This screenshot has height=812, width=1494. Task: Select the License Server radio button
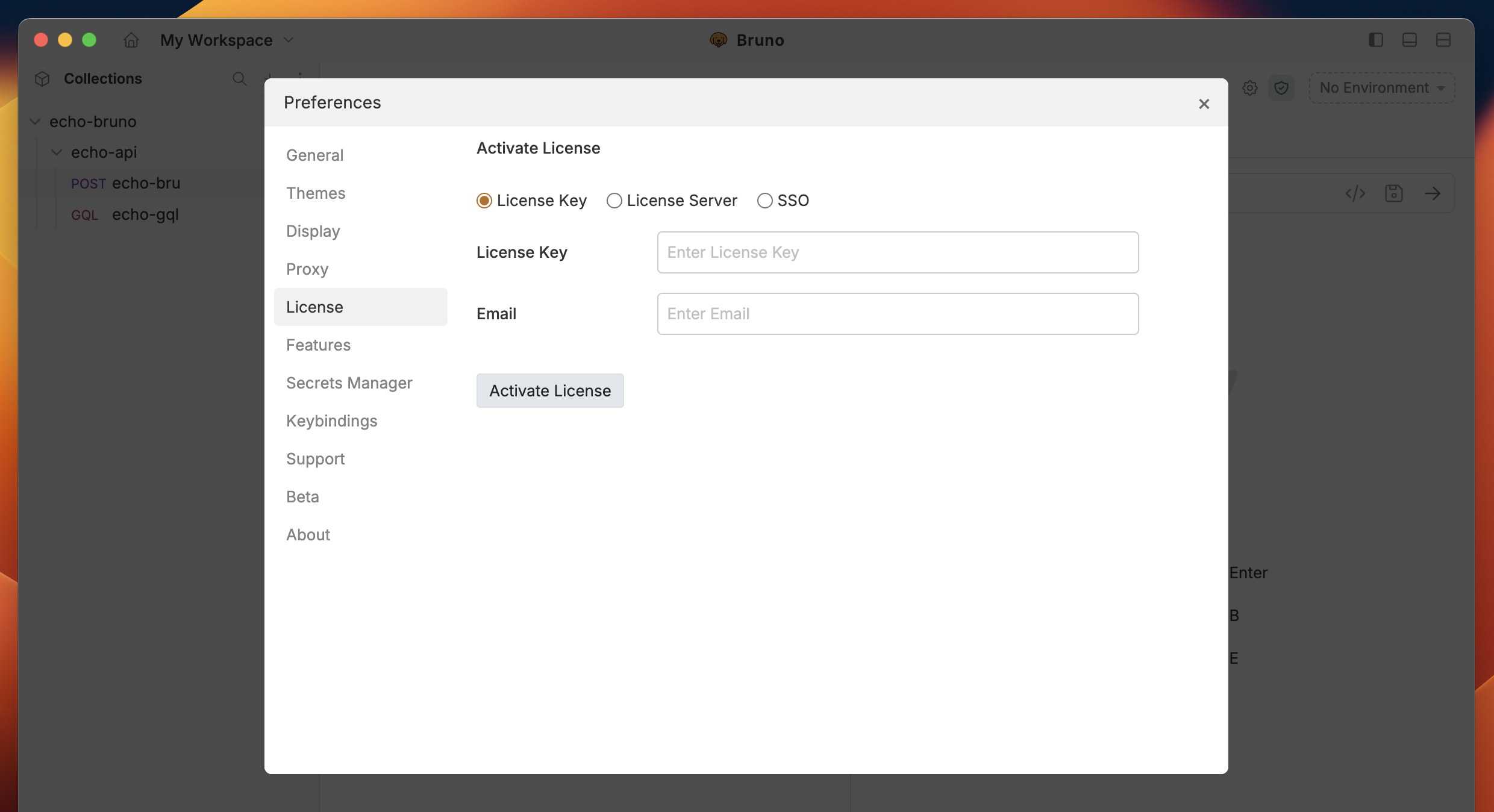coord(614,201)
